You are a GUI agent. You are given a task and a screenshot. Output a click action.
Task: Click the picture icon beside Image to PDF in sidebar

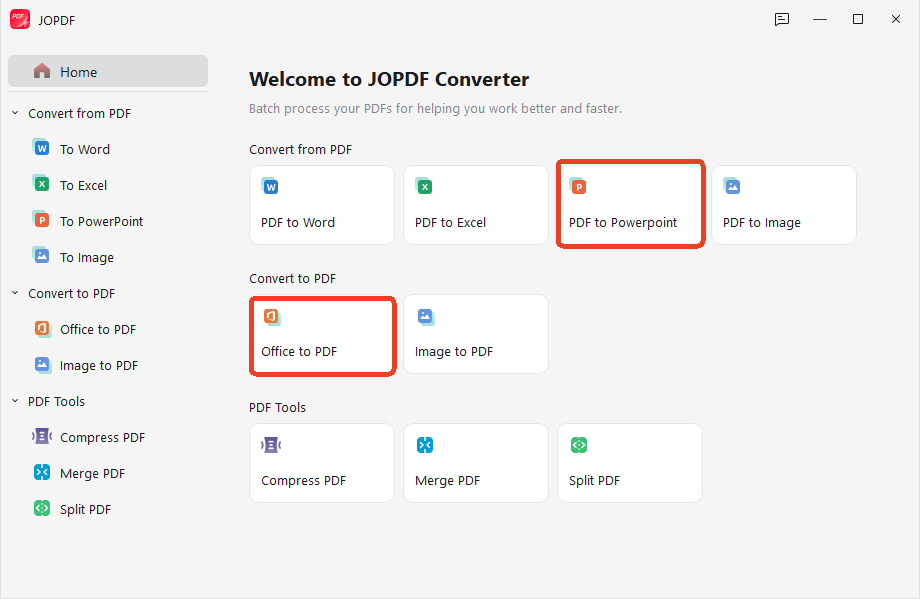tap(42, 364)
